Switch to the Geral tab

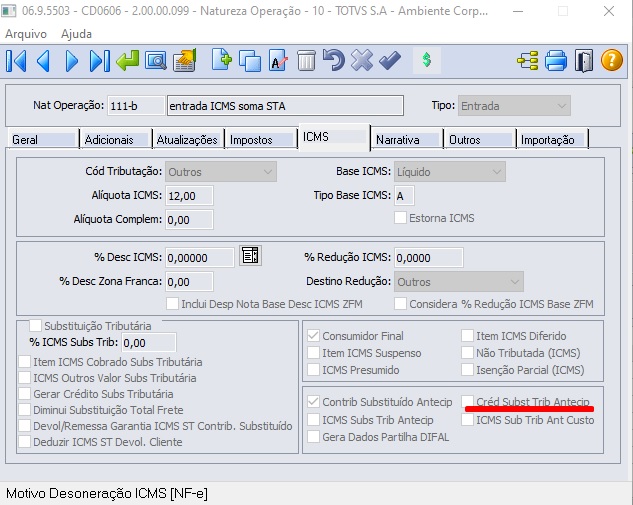(x=42, y=139)
